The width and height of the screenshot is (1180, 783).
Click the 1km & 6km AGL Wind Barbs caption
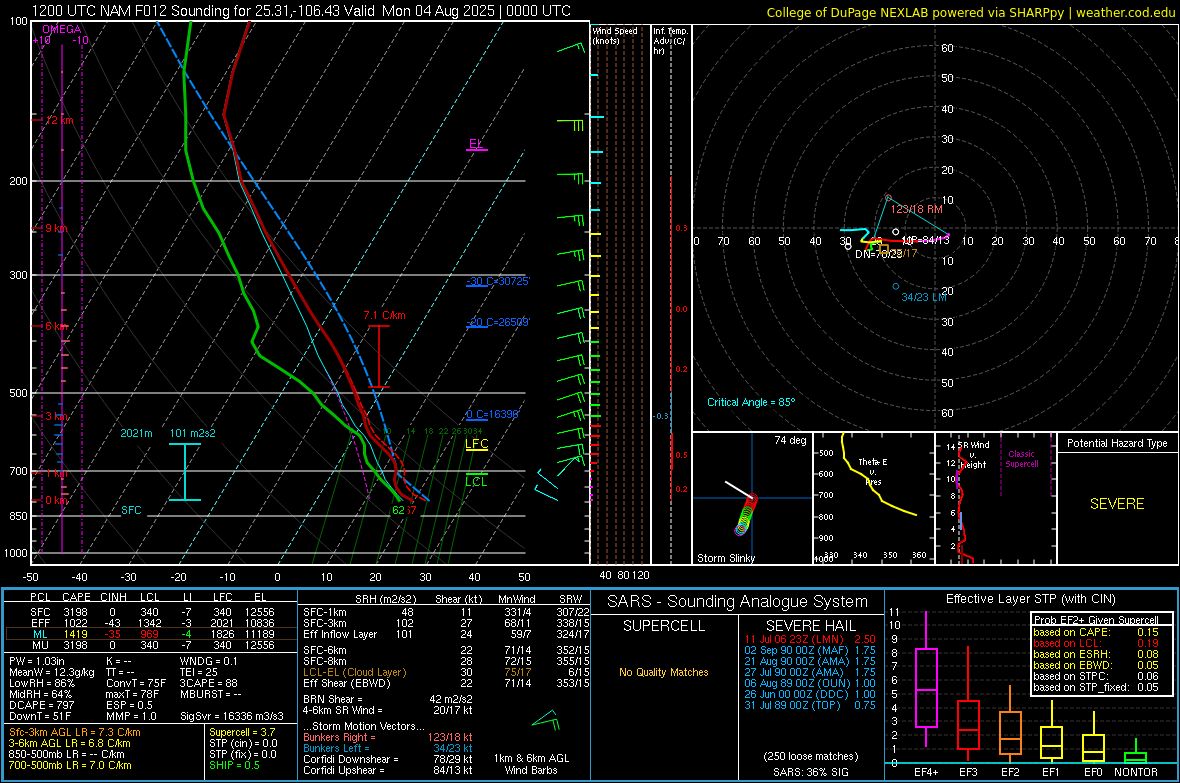click(531, 764)
